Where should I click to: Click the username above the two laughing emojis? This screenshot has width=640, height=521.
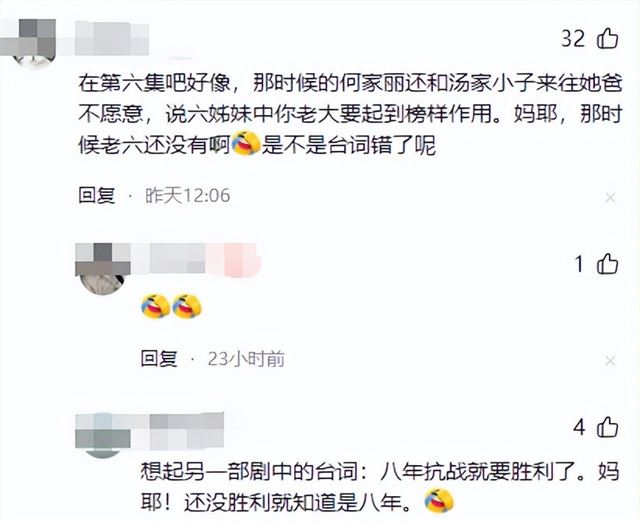coord(204,258)
